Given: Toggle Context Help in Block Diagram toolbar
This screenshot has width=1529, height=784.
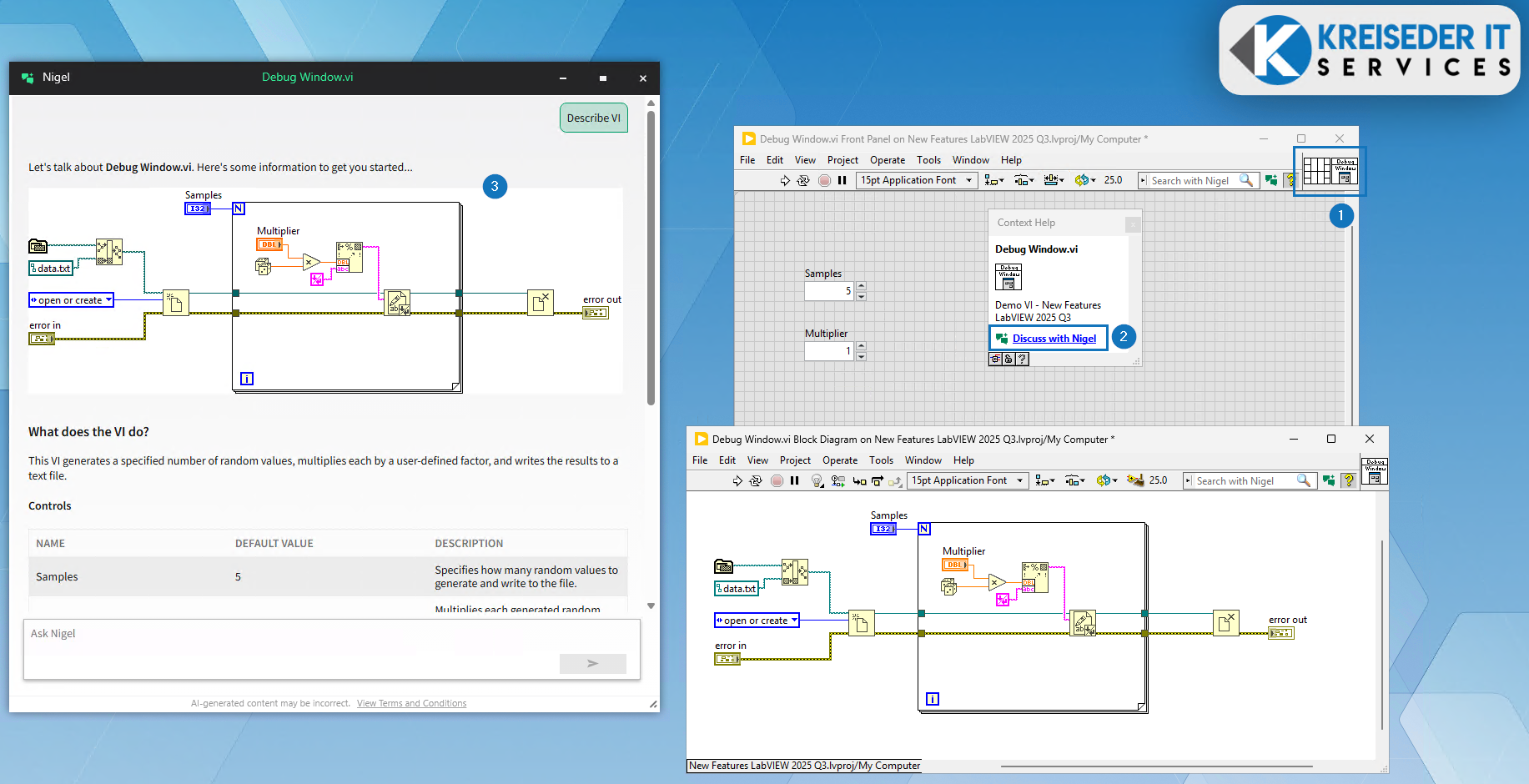Looking at the screenshot, I should pos(1348,480).
